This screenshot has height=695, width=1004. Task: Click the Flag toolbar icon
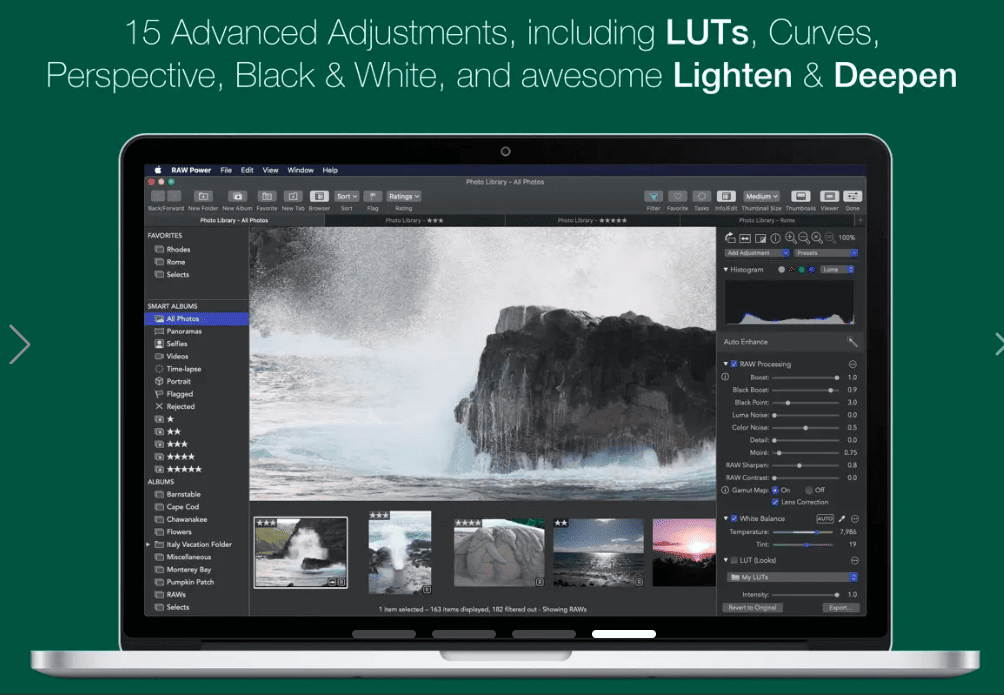coord(373,196)
